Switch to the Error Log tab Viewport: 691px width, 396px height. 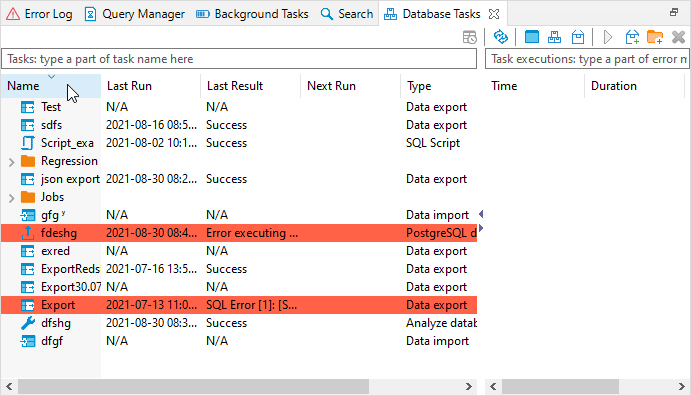(x=39, y=14)
